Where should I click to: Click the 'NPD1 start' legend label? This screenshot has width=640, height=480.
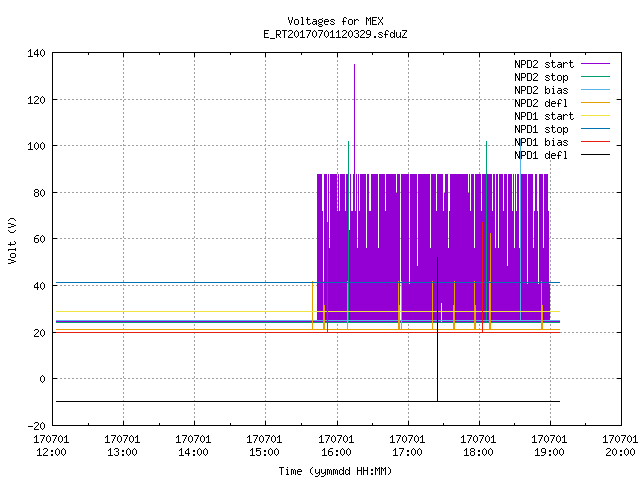[544, 116]
